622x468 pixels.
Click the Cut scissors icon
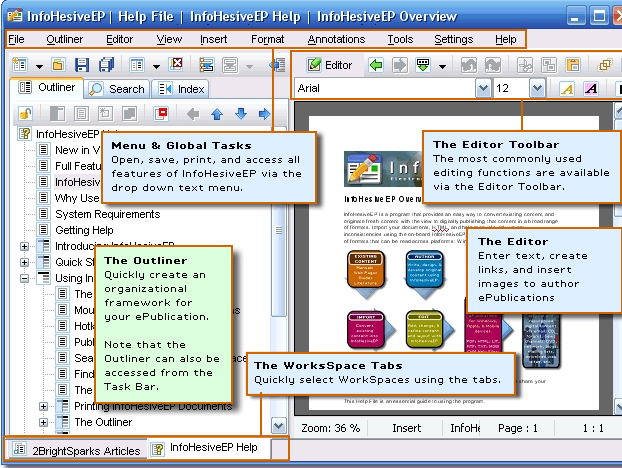click(525, 65)
